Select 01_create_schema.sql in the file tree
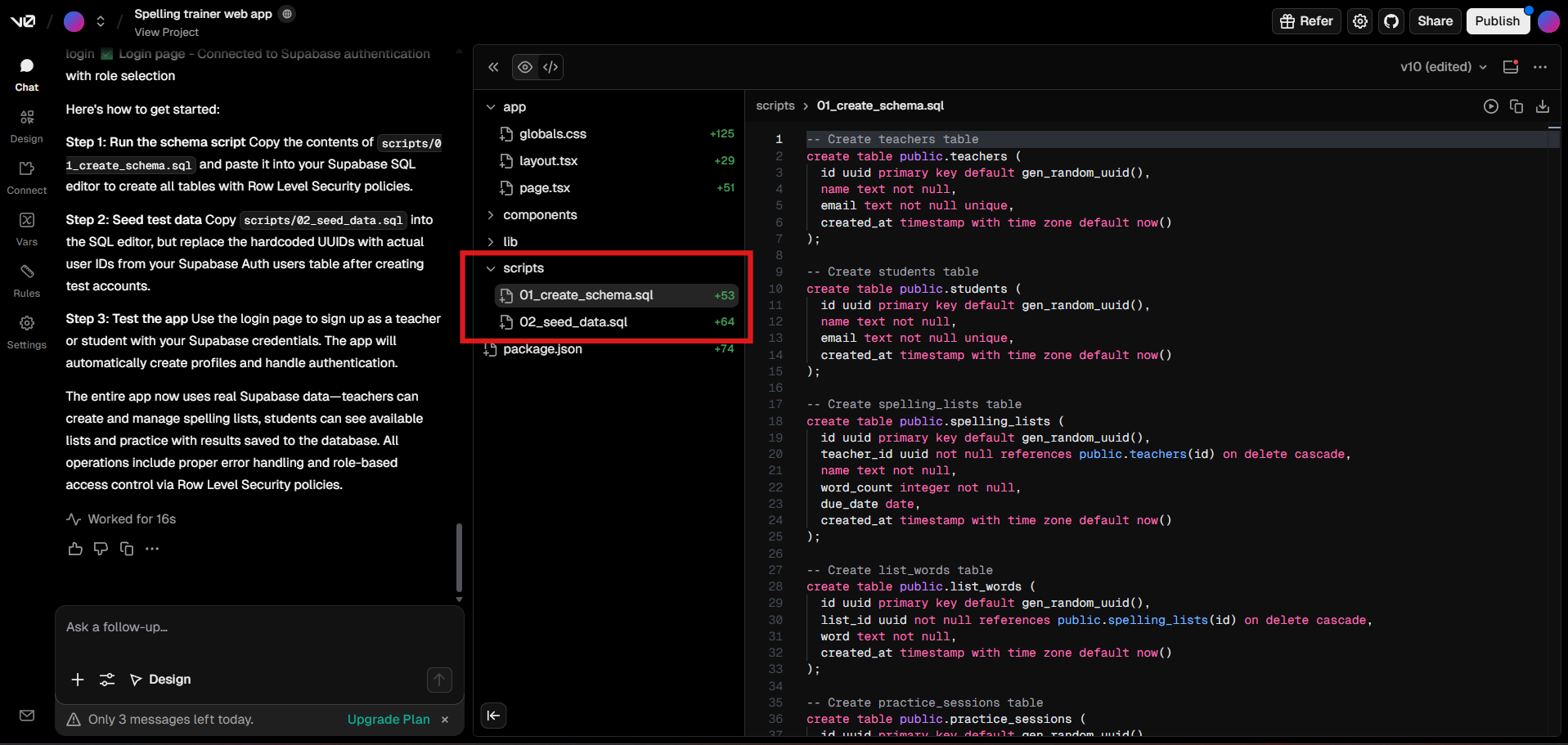Viewport: 1568px width, 745px height. (616, 295)
